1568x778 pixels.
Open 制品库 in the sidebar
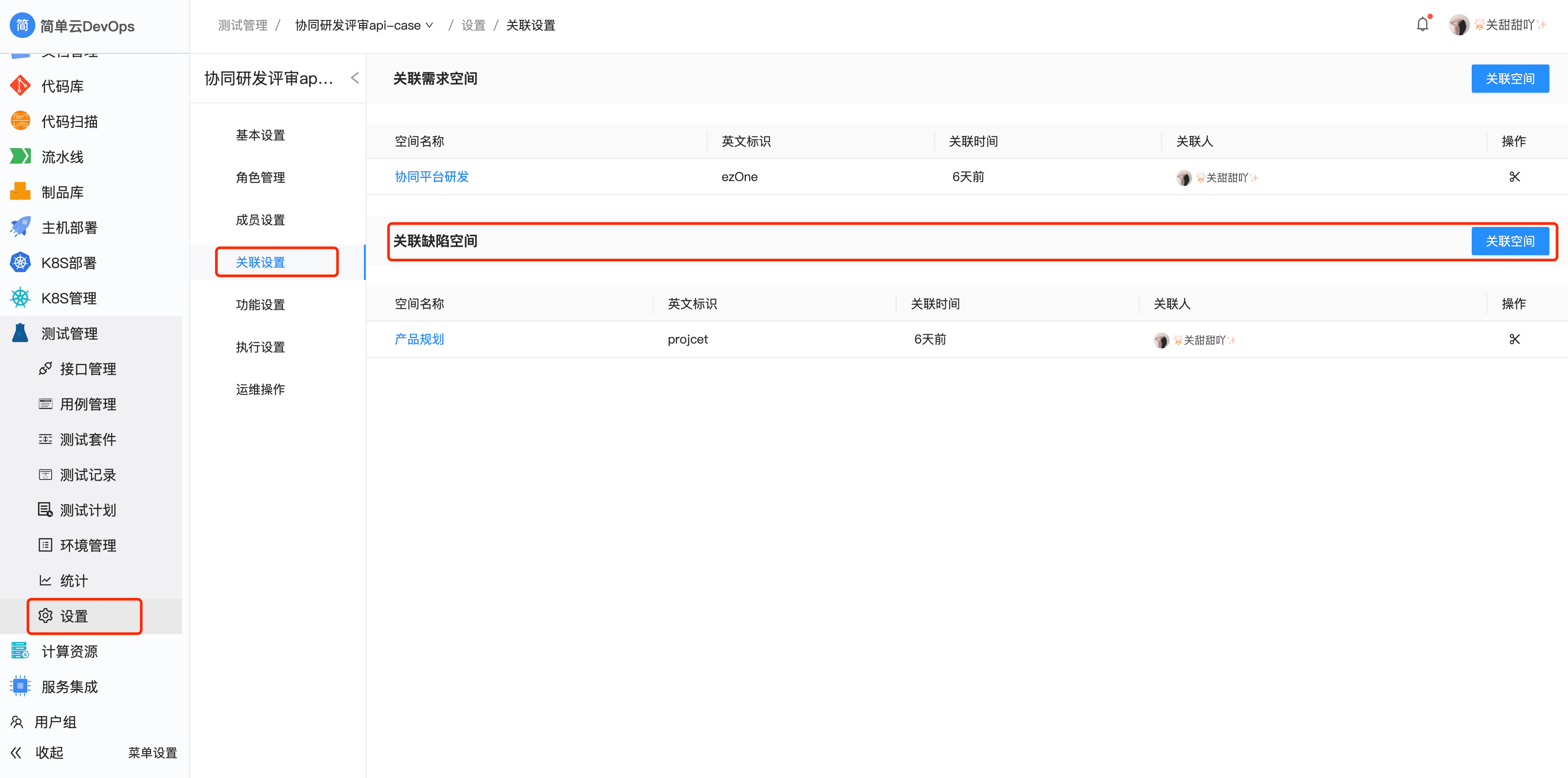(x=62, y=192)
